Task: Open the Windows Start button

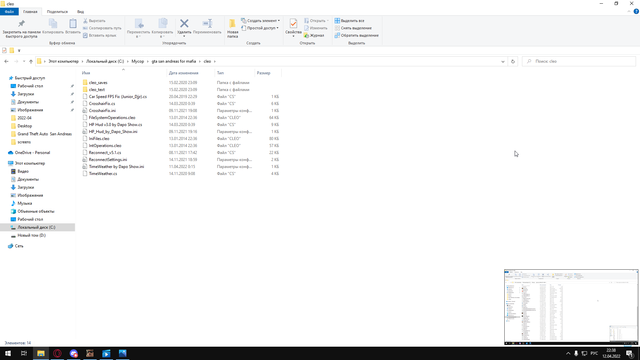Action: (x=8, y=353)
